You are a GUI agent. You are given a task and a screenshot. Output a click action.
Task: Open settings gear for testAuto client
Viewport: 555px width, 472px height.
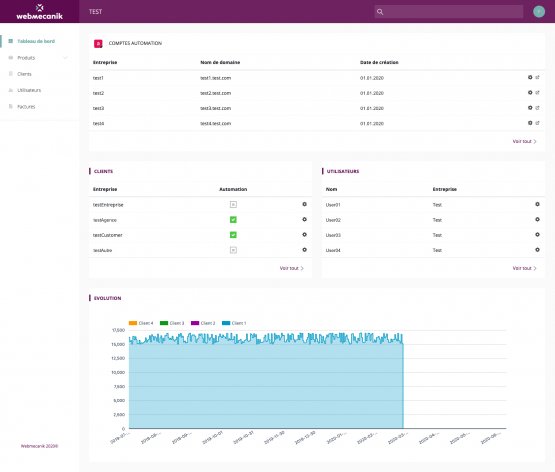point(304,250)
